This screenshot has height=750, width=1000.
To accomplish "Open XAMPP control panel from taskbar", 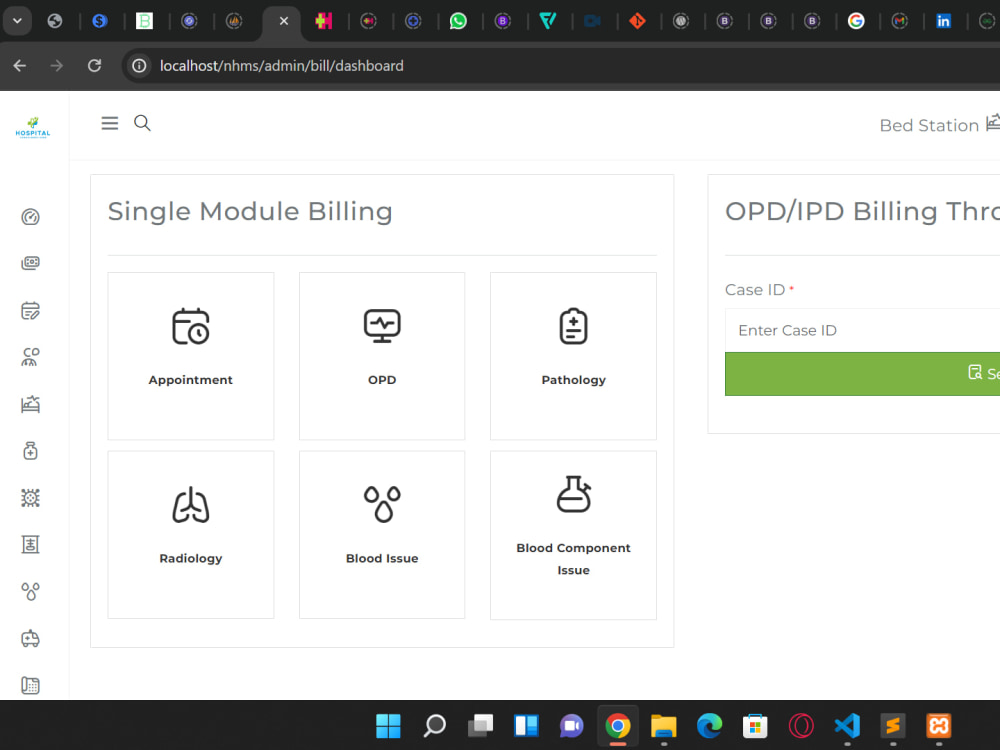I will pyautogui.click(x=939, y=726).
